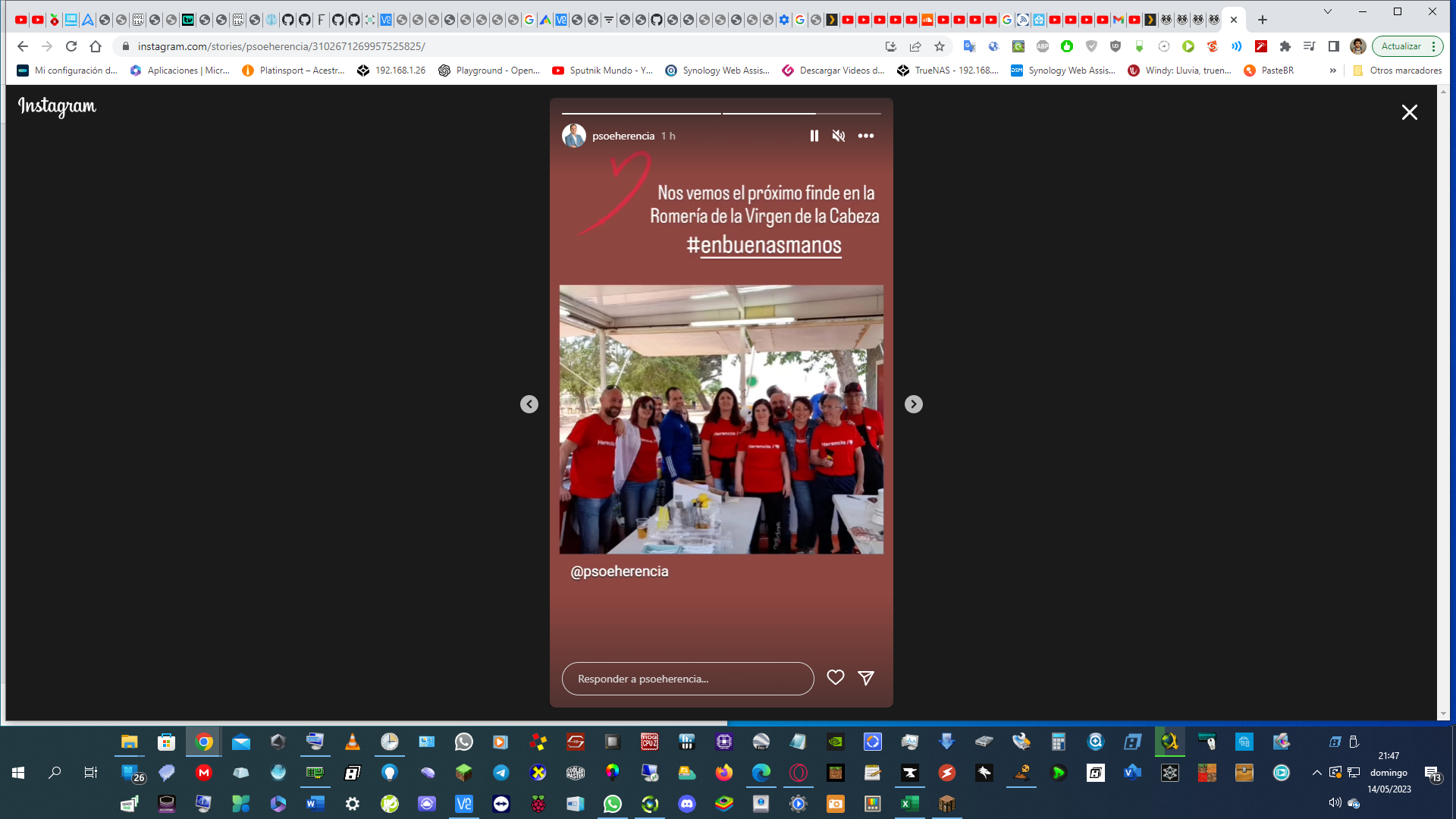Bookmark this page with star icon

(940, 46)
